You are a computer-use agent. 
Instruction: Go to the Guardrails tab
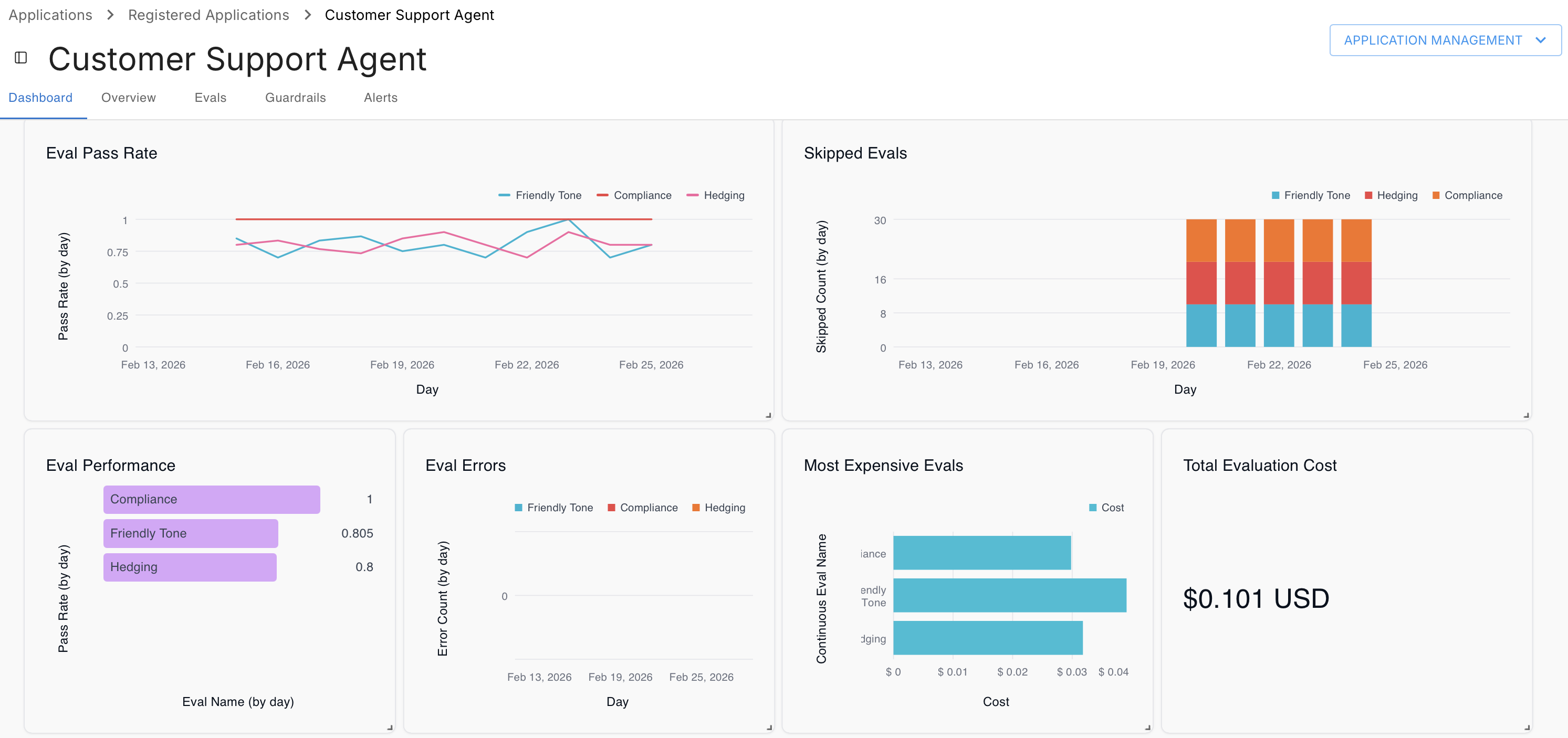click(x=295, y=98)
